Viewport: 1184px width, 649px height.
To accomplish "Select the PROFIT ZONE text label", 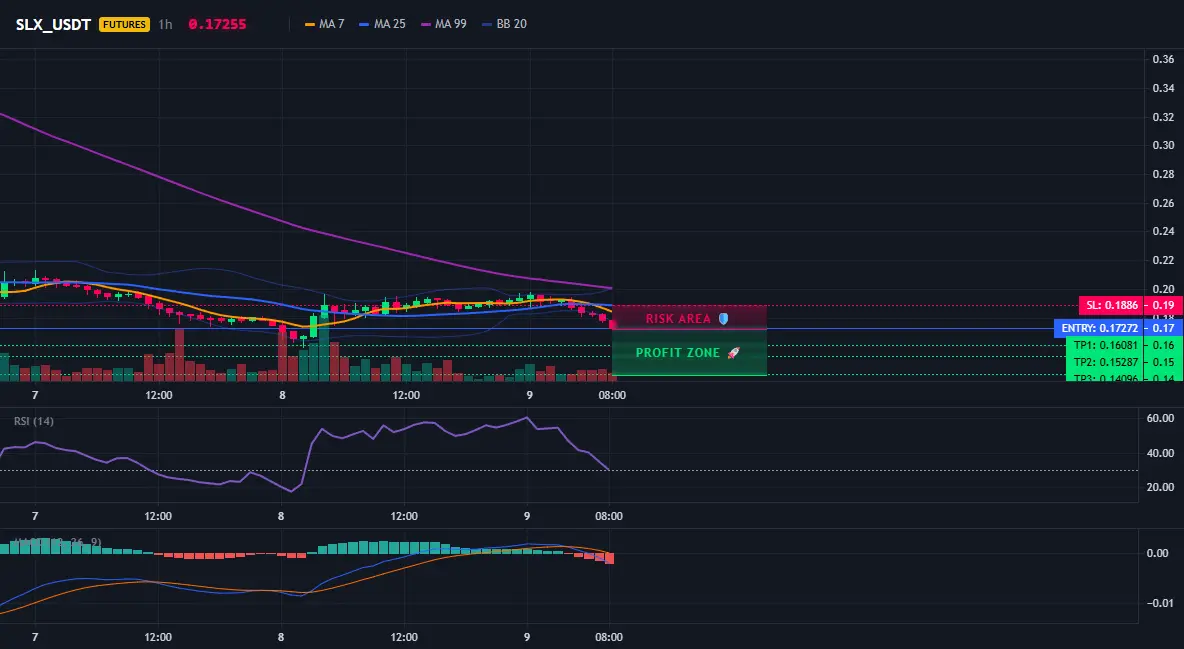I will click(678, 353).
